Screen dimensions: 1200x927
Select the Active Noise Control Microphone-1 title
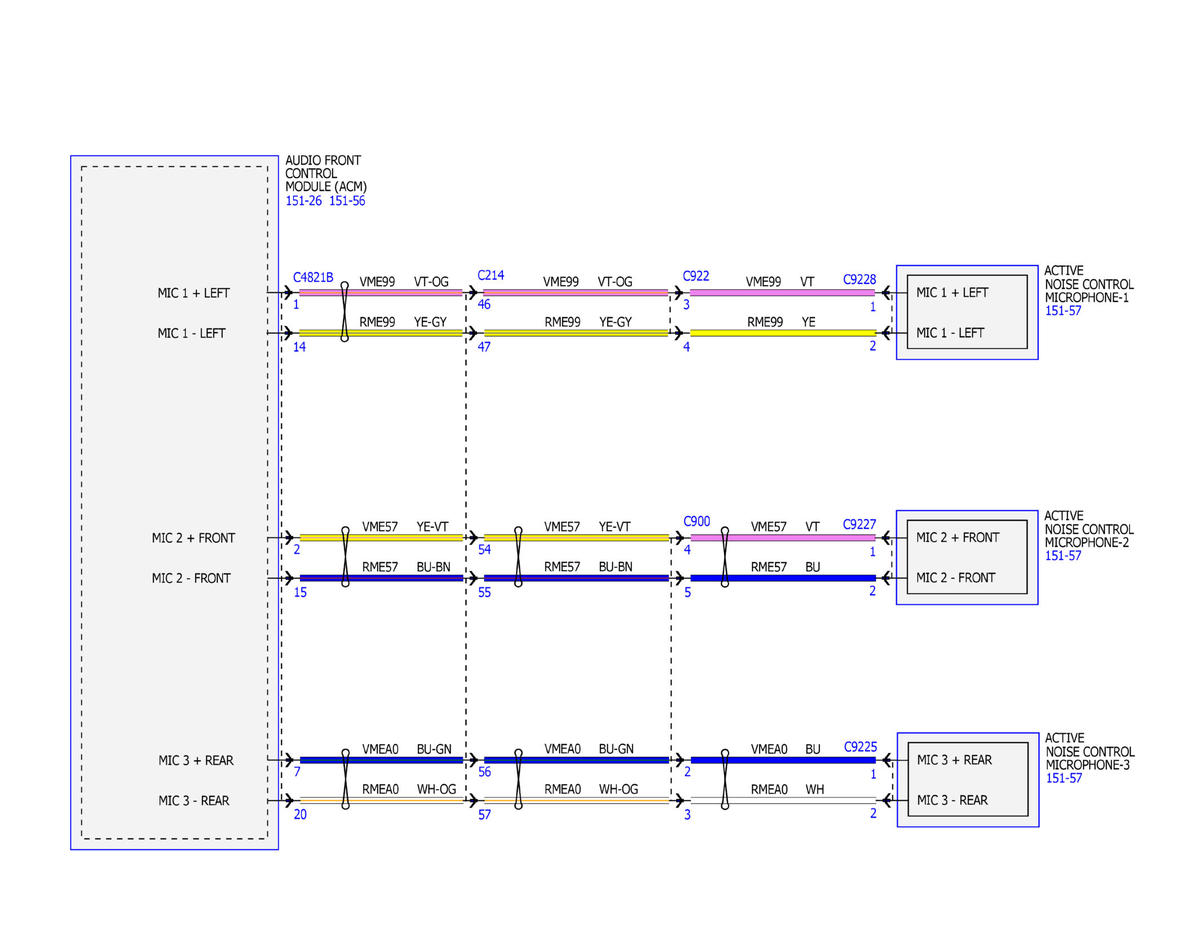(x=1089, y=284)
